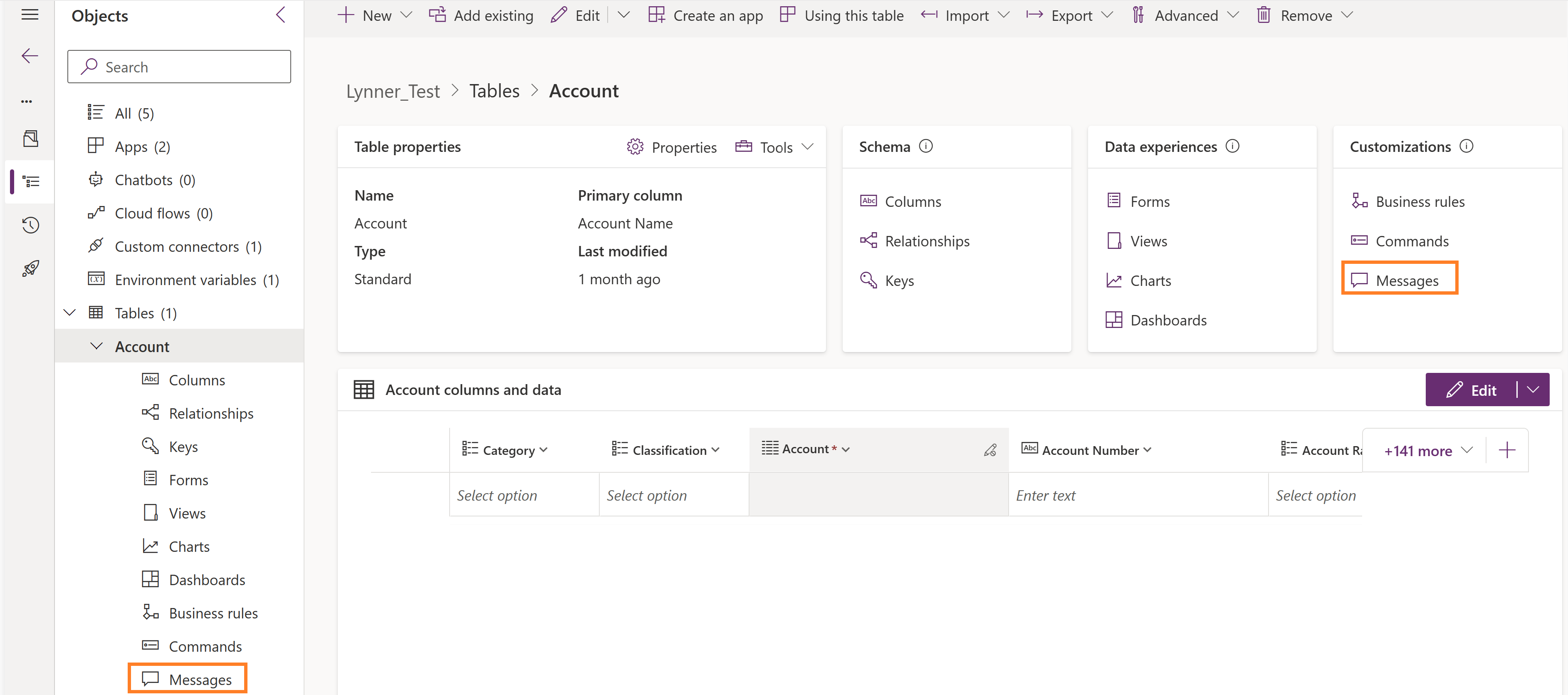Click the Search objects input field
This screenshot has height=695, width=1568.
click(179, 67)
